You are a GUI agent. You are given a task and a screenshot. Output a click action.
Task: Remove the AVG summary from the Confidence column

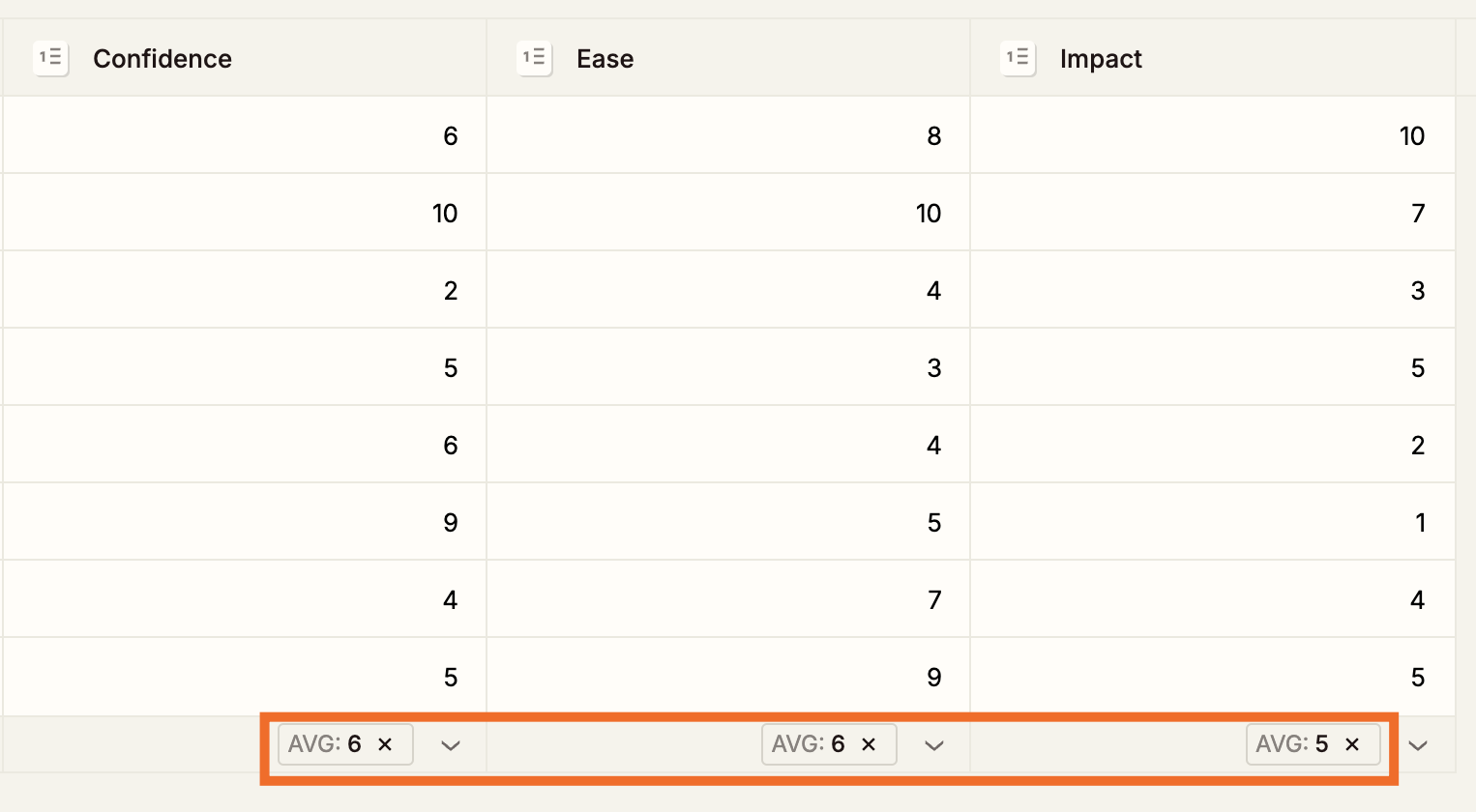coord(385,744)
